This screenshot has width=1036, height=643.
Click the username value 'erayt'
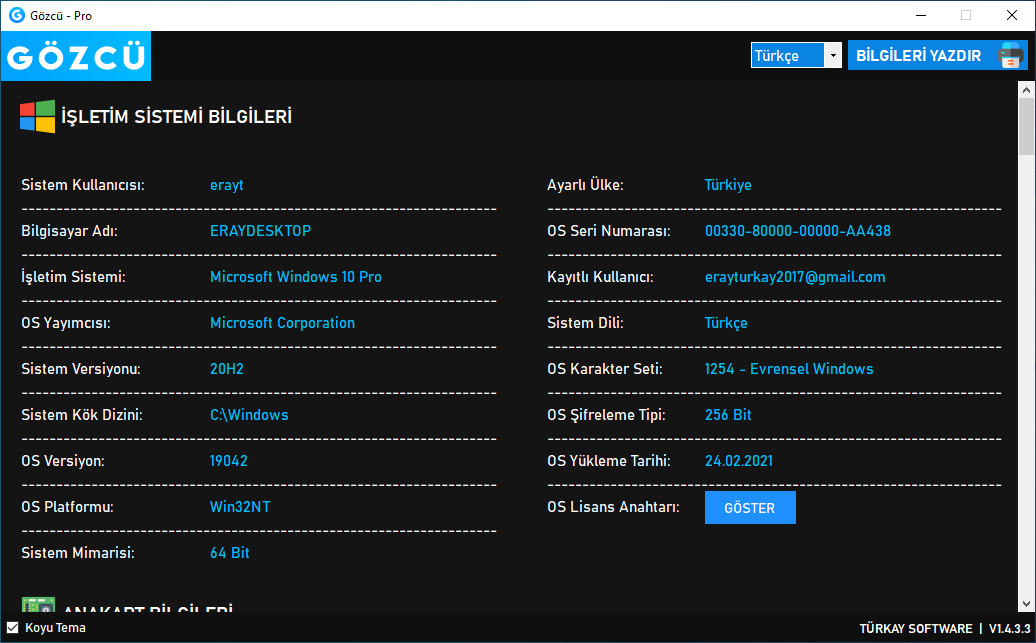tap(227, 185)
